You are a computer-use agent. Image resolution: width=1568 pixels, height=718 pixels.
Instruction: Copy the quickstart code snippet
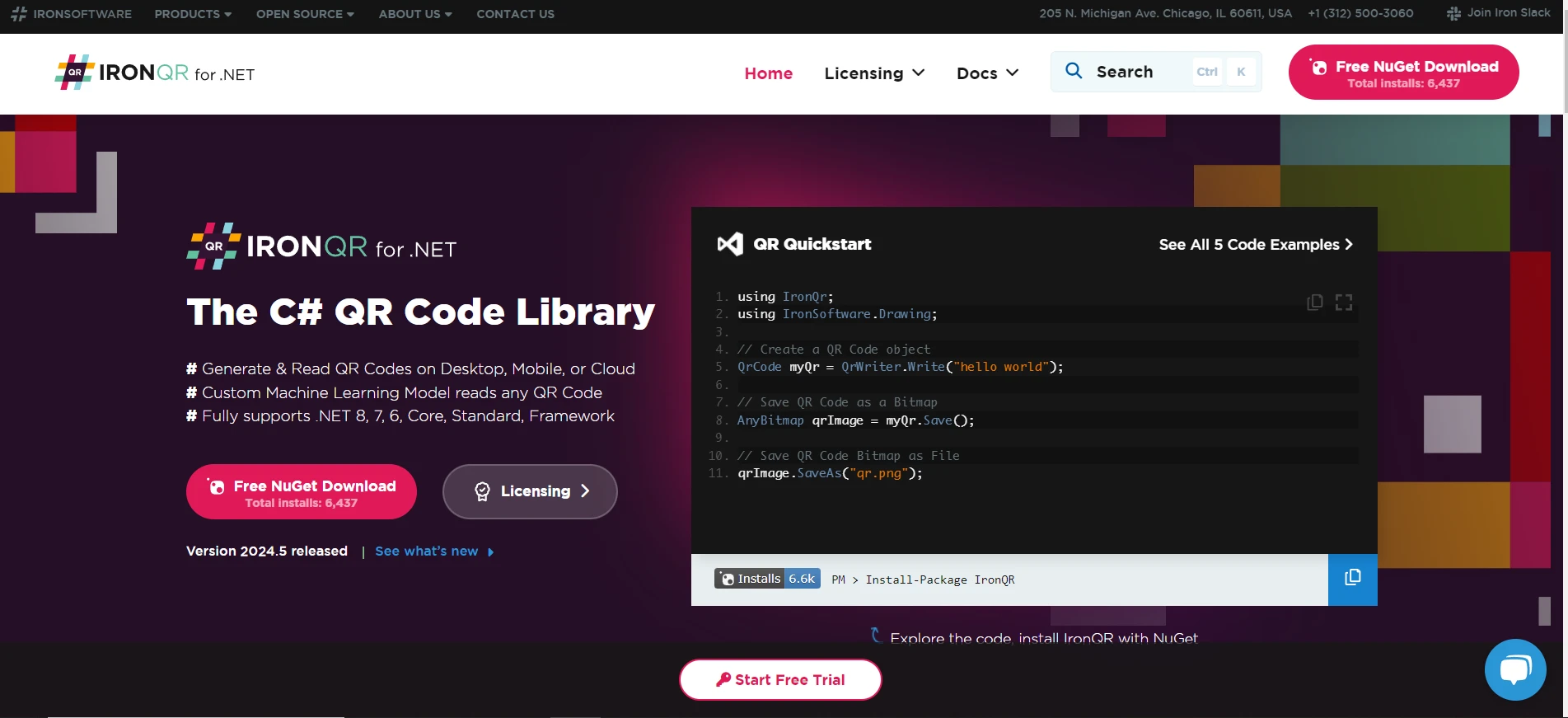coord(1314,303)
